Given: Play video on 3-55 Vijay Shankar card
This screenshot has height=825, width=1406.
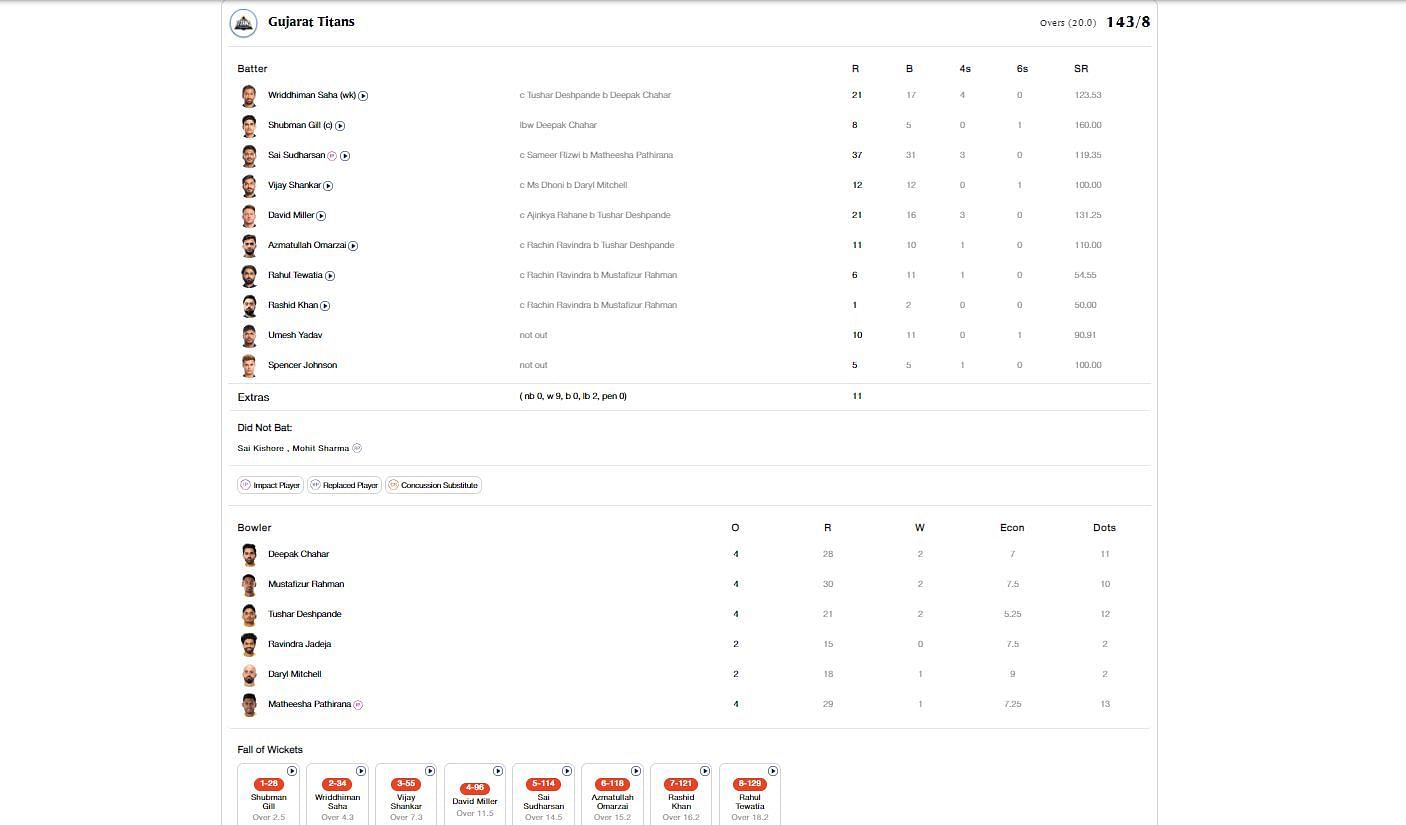Looking at the screenshot, I should pos(429,771).
